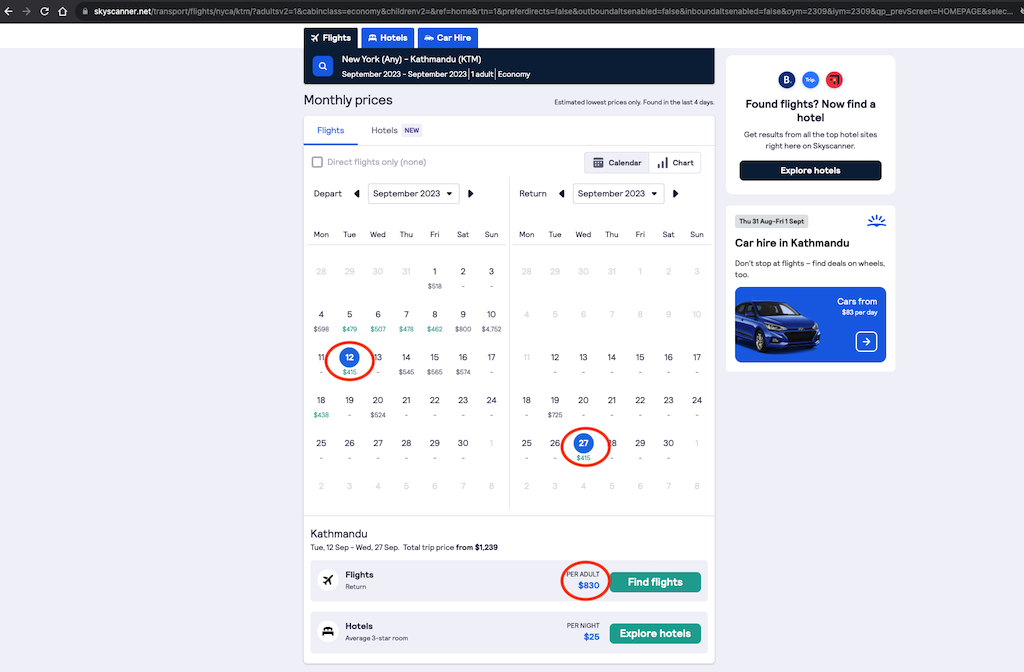Switch to the Car Hire tab
Image resolution: width=1024 pixels, height=672 pixels.
(447, 37)
